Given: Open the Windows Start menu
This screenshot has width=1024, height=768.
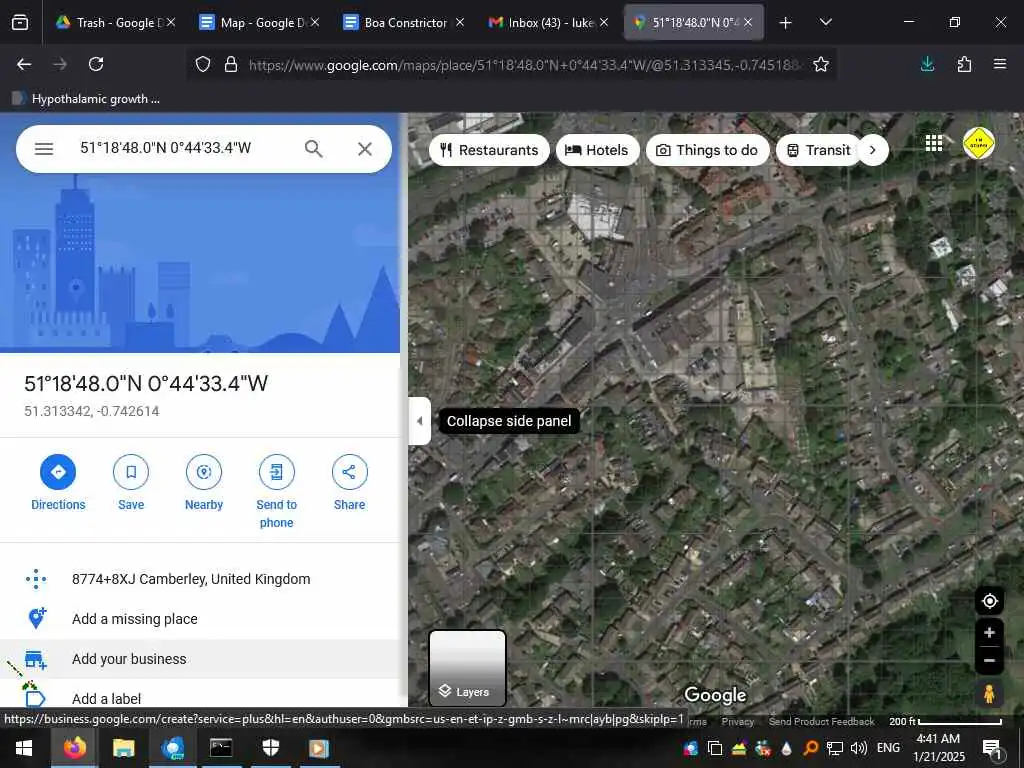Looking at the screenshot, I should 24,748.
